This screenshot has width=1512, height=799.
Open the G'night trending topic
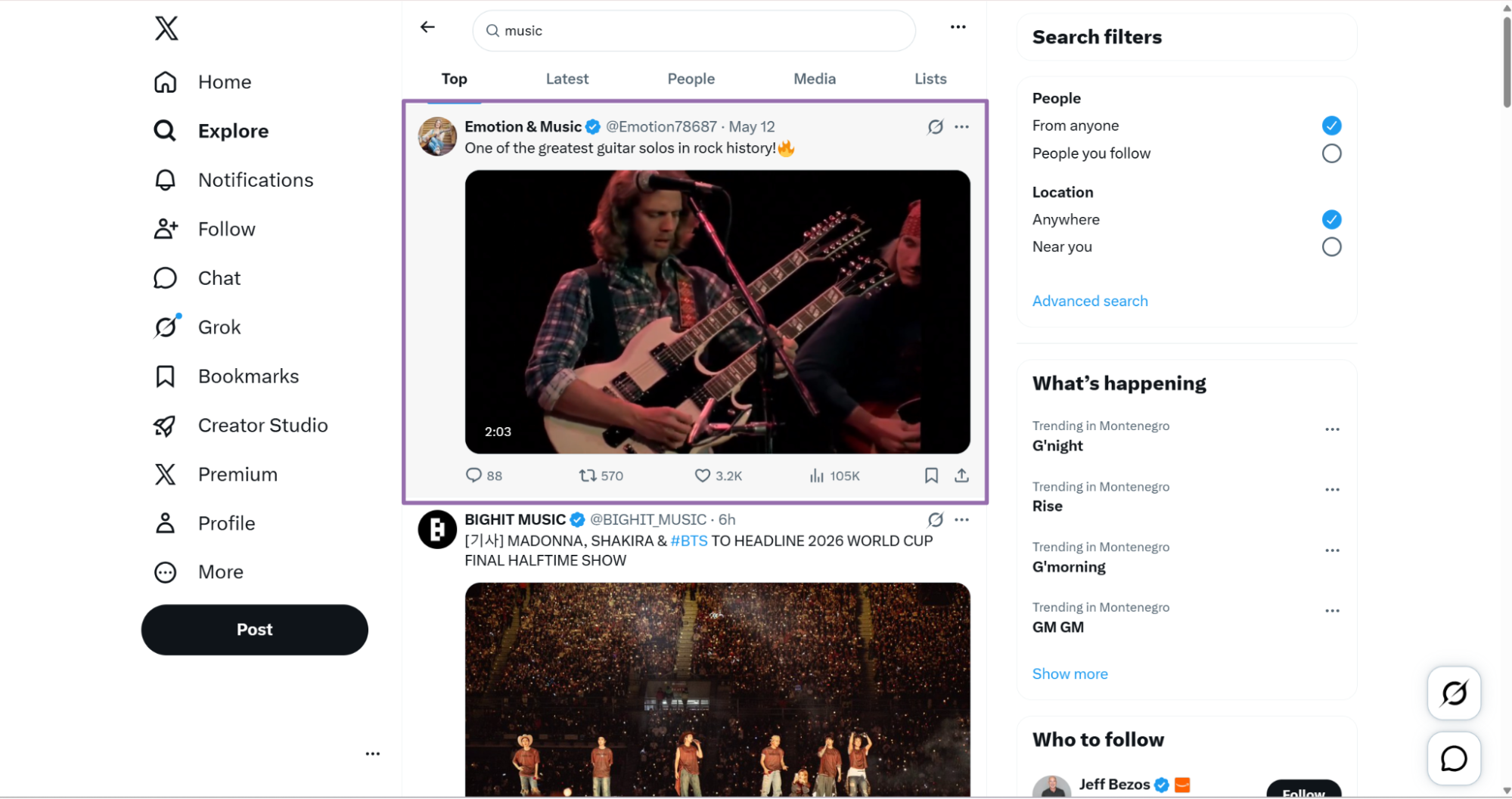click(x=1057, y=446)
